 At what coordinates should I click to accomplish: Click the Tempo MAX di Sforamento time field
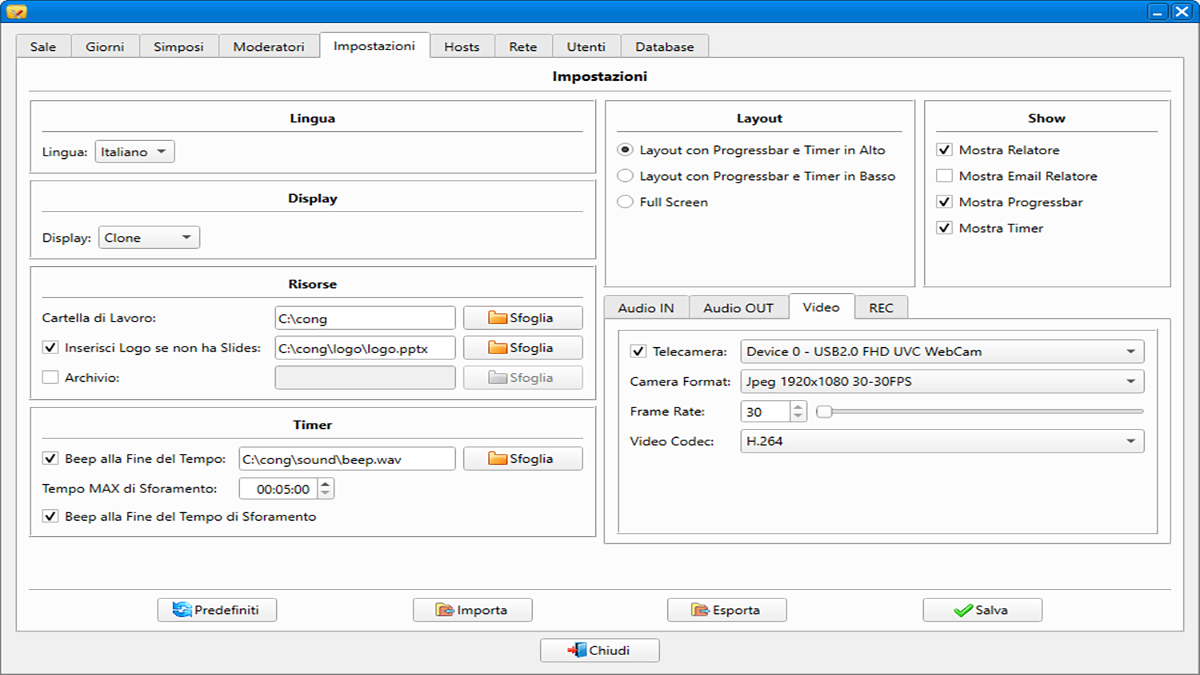[279, 489]
